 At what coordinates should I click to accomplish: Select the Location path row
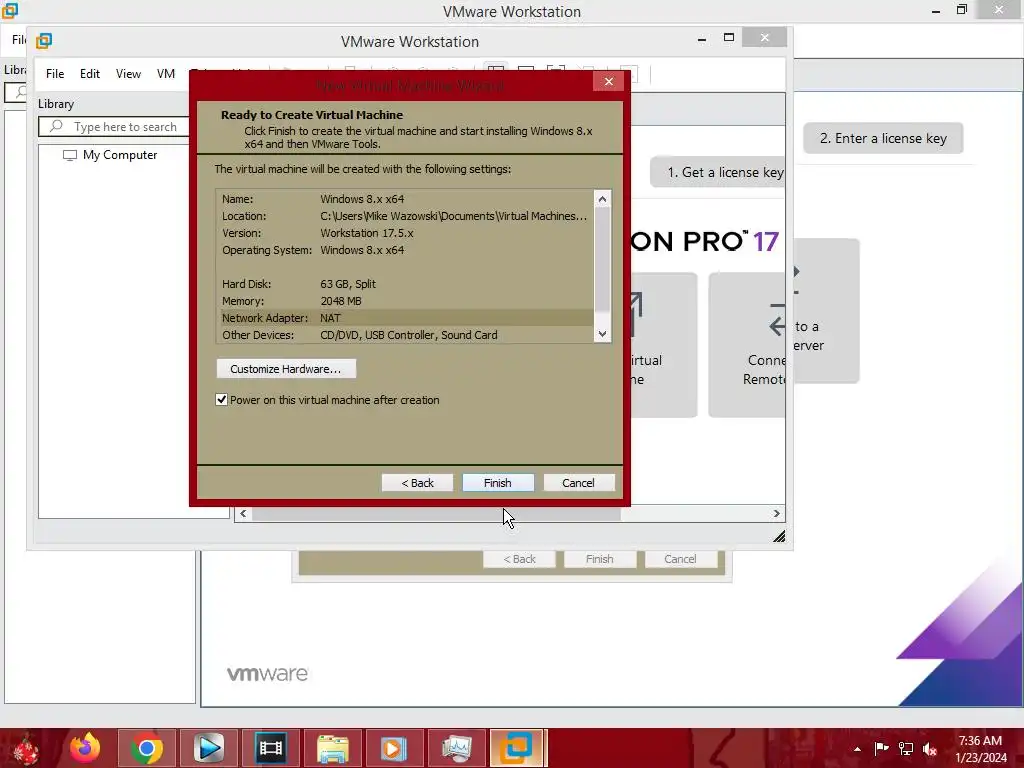pyautogui.click(x=406, y=216)
